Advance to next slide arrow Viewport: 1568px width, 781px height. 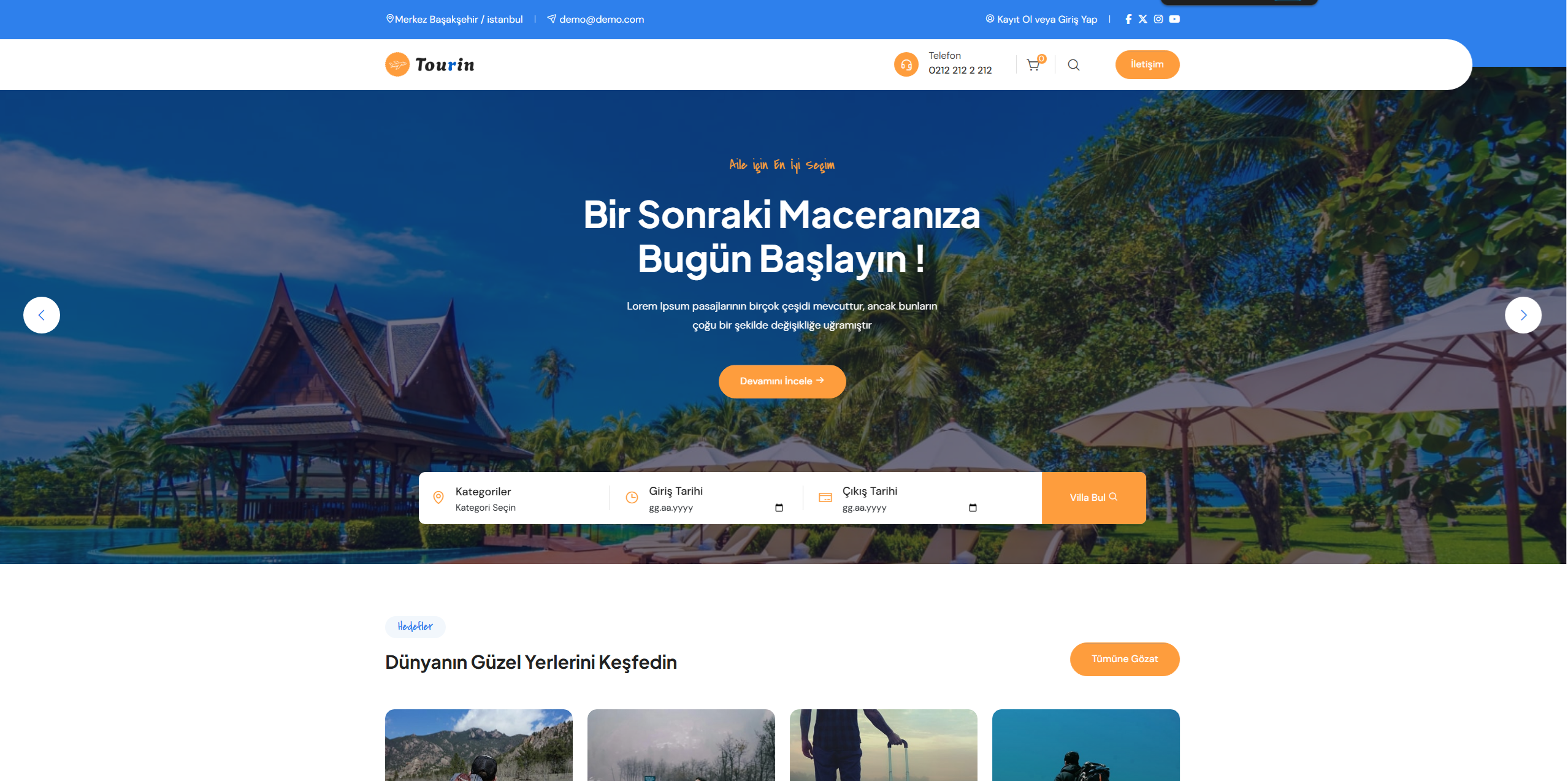click(x=1523, y=315)
